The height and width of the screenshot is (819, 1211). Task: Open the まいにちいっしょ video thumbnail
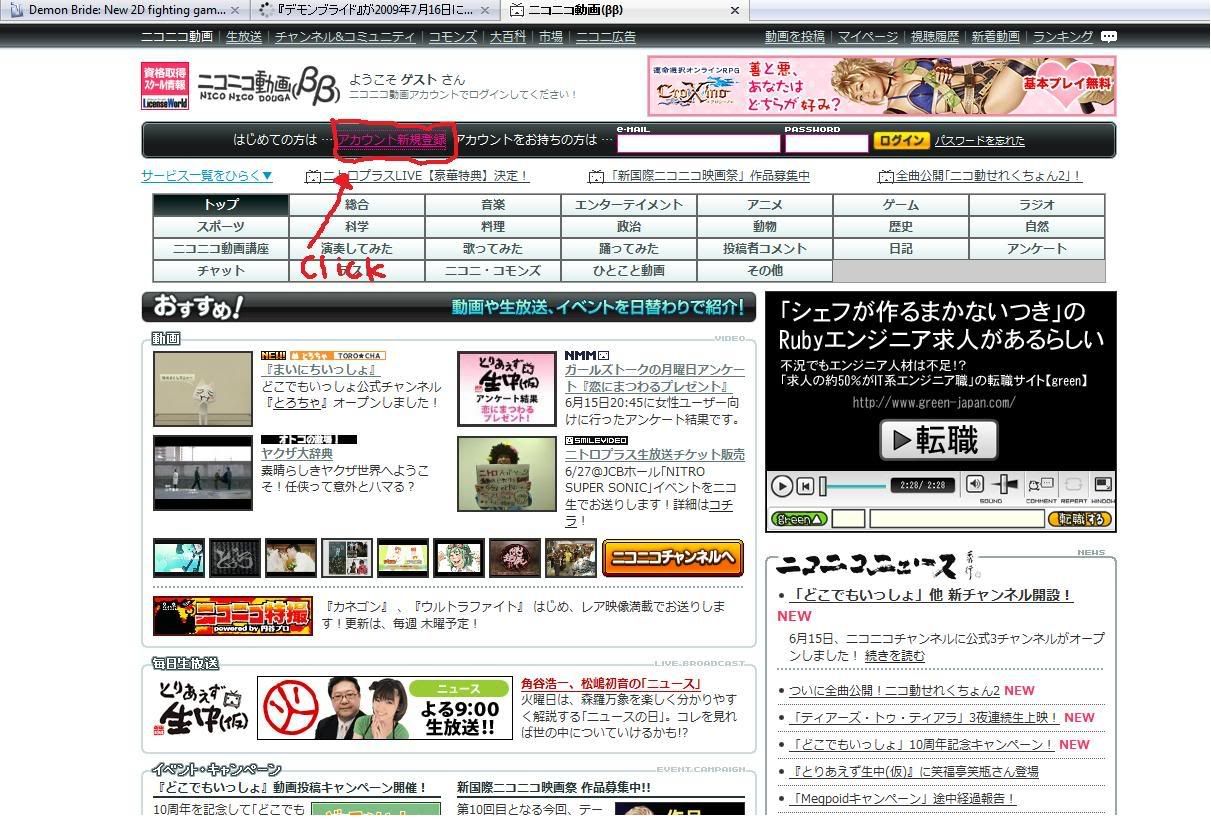click(203, 389)
